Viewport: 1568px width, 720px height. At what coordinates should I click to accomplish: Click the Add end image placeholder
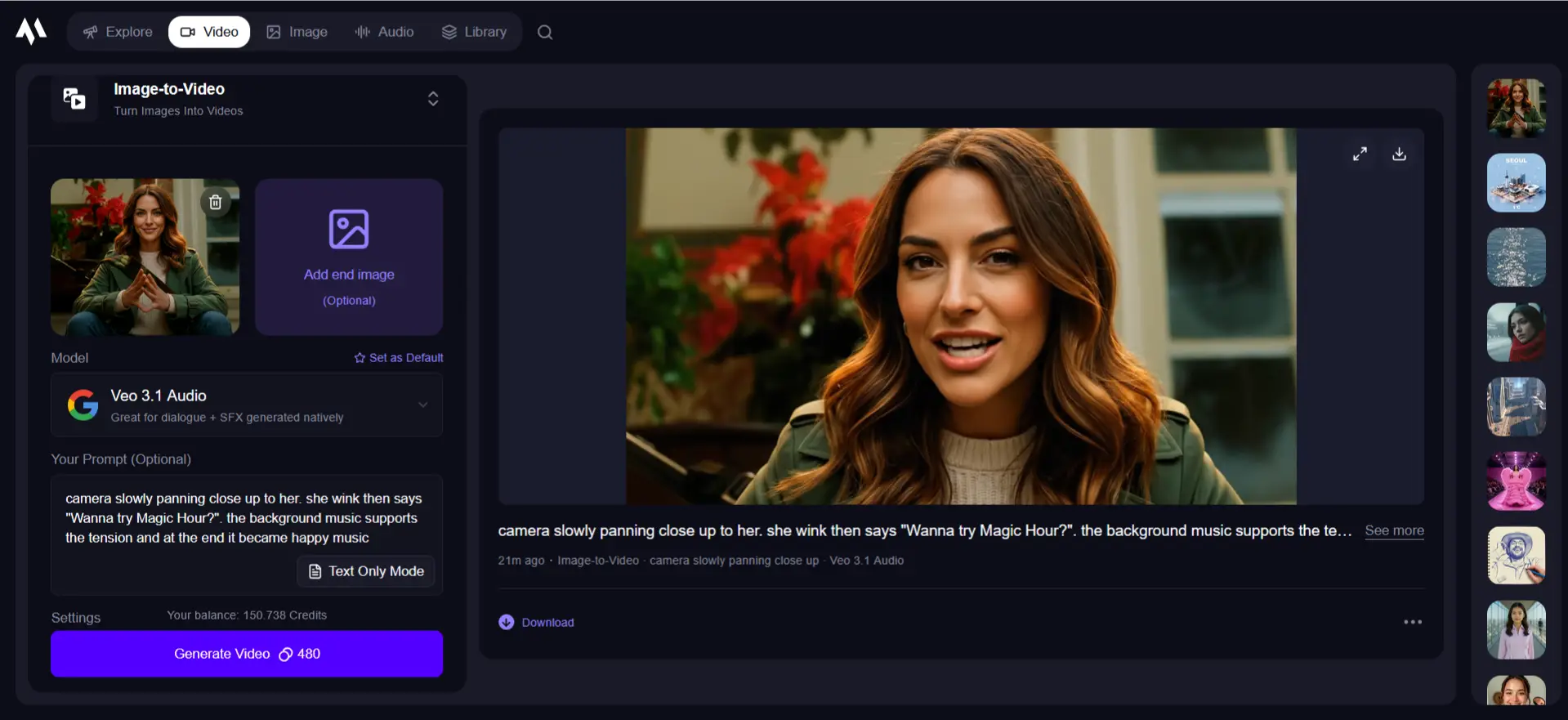pyautogui.click(x=349, y=257)
